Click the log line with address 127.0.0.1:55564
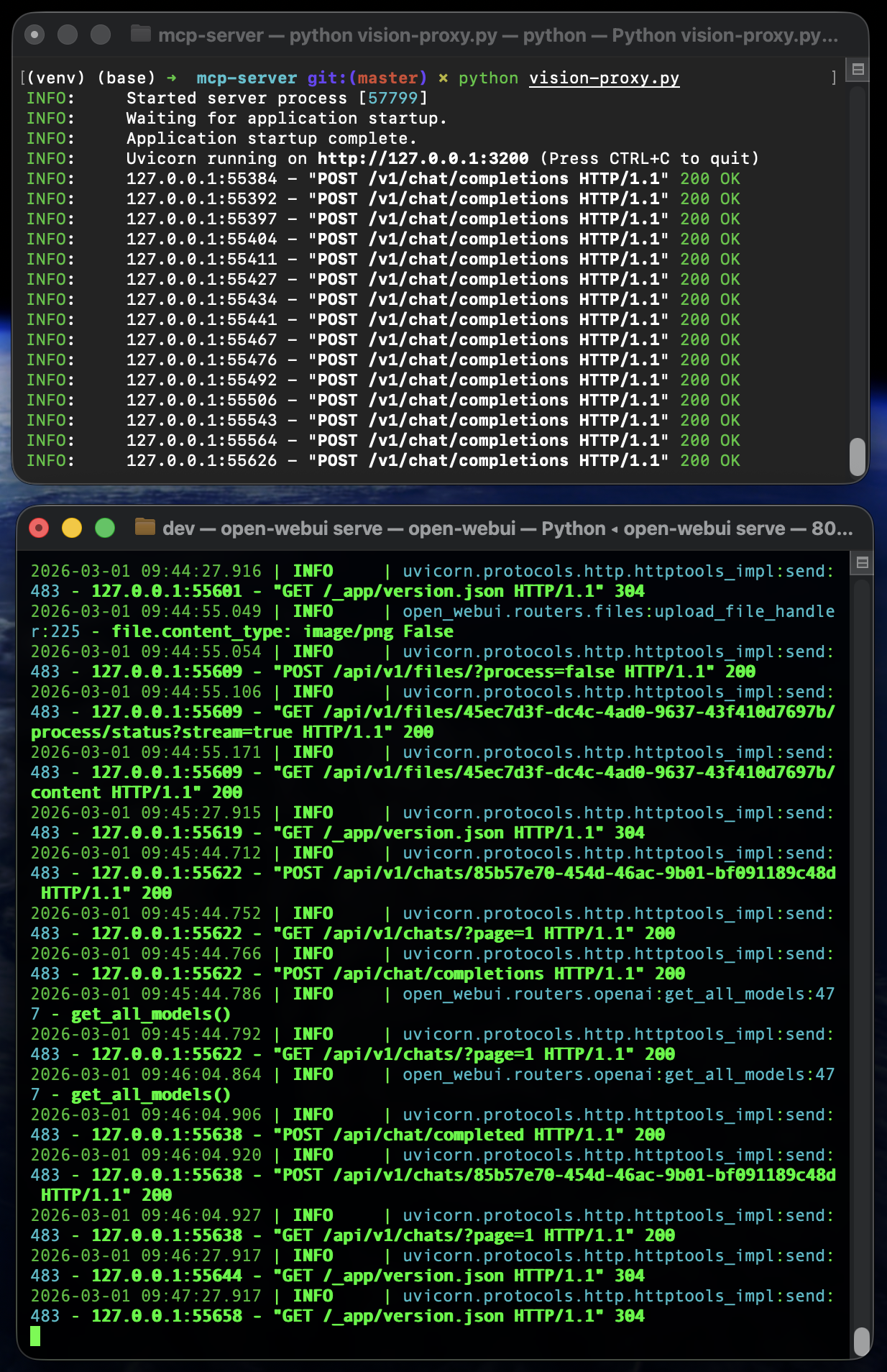This screenshot has width=887, height=1372. pyautogui.click(x=383, y=440)
